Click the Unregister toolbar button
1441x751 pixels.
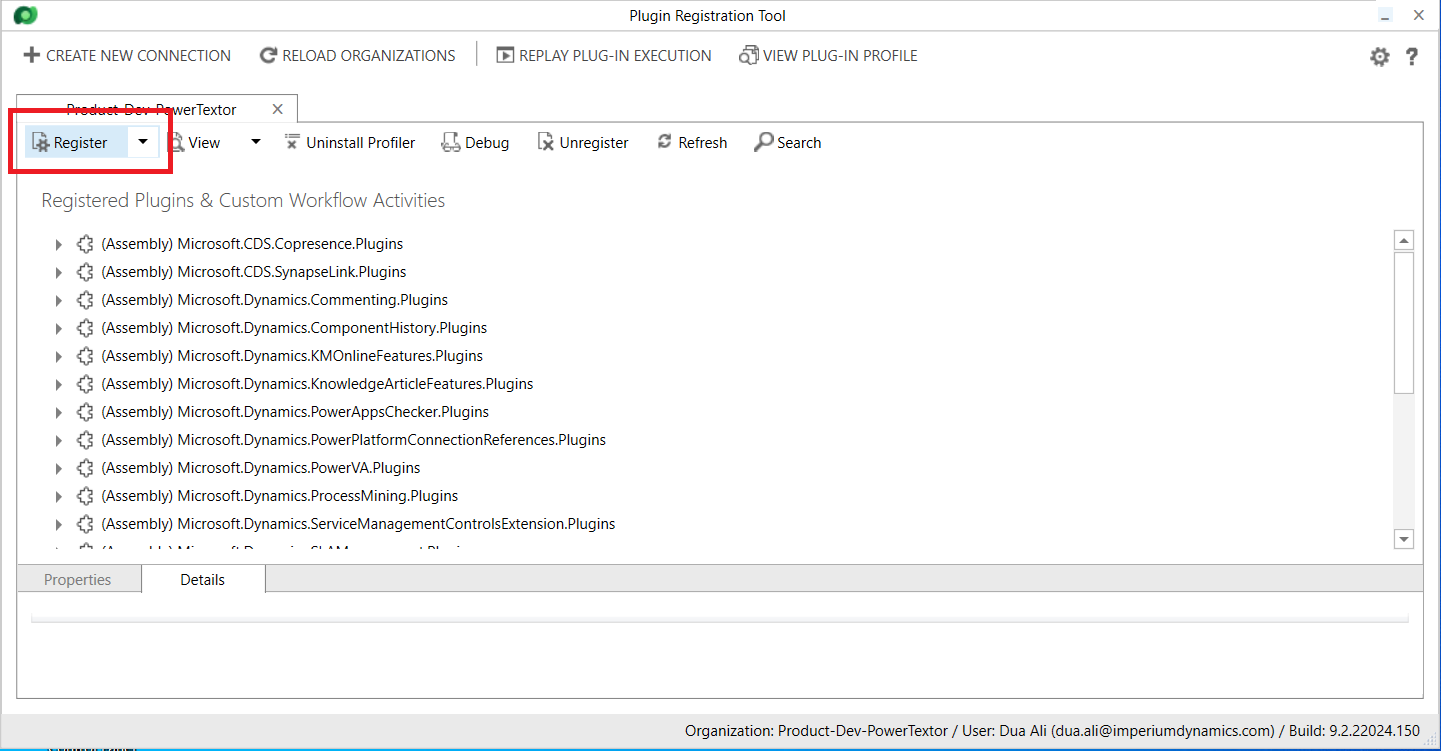click(583, 143)
